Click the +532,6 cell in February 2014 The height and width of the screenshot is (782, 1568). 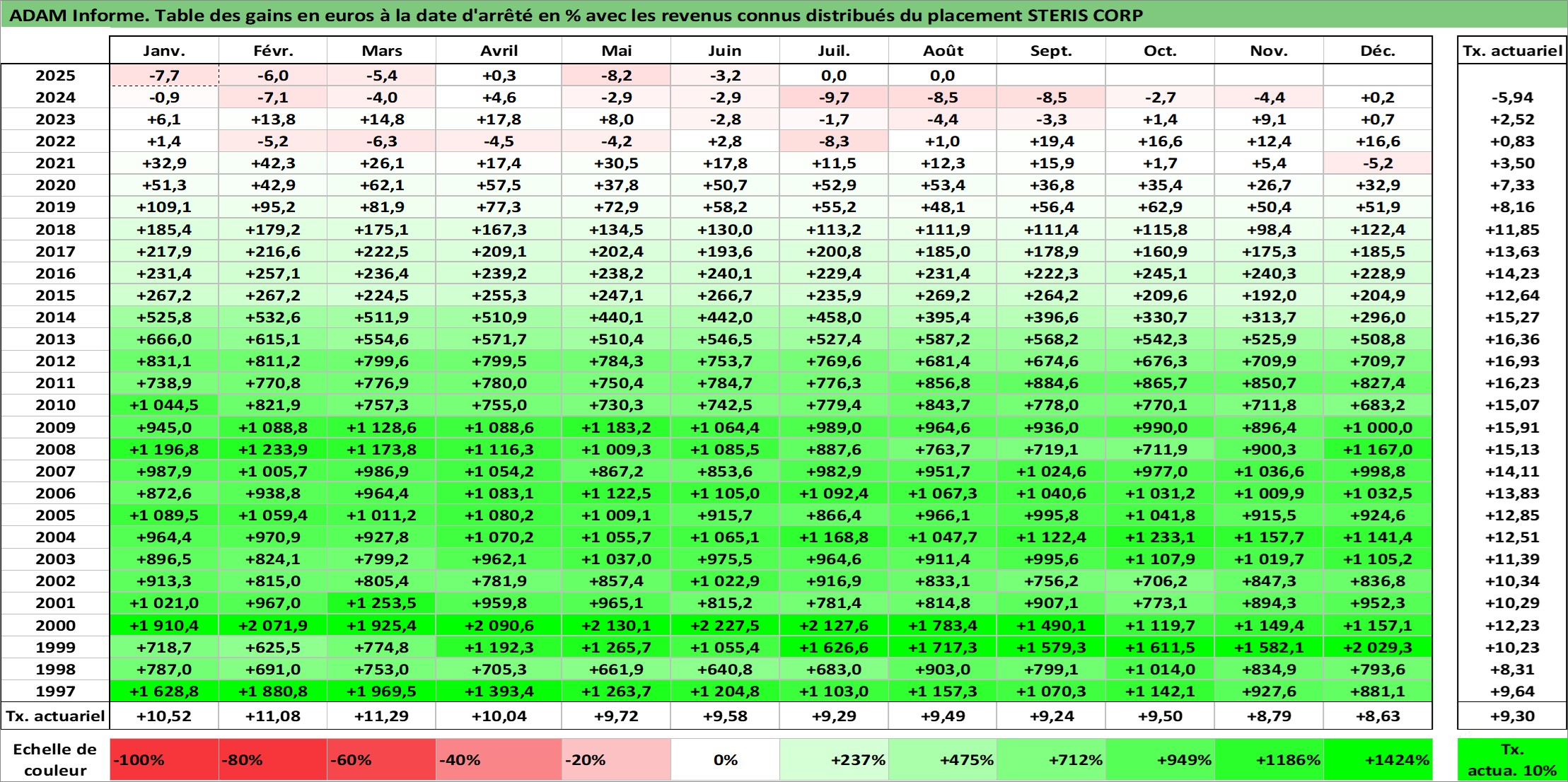(273, 317)
